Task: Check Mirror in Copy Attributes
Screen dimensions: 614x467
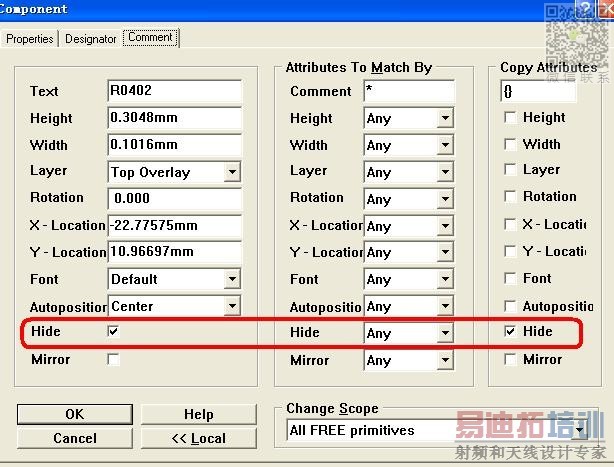Action: 510,359
